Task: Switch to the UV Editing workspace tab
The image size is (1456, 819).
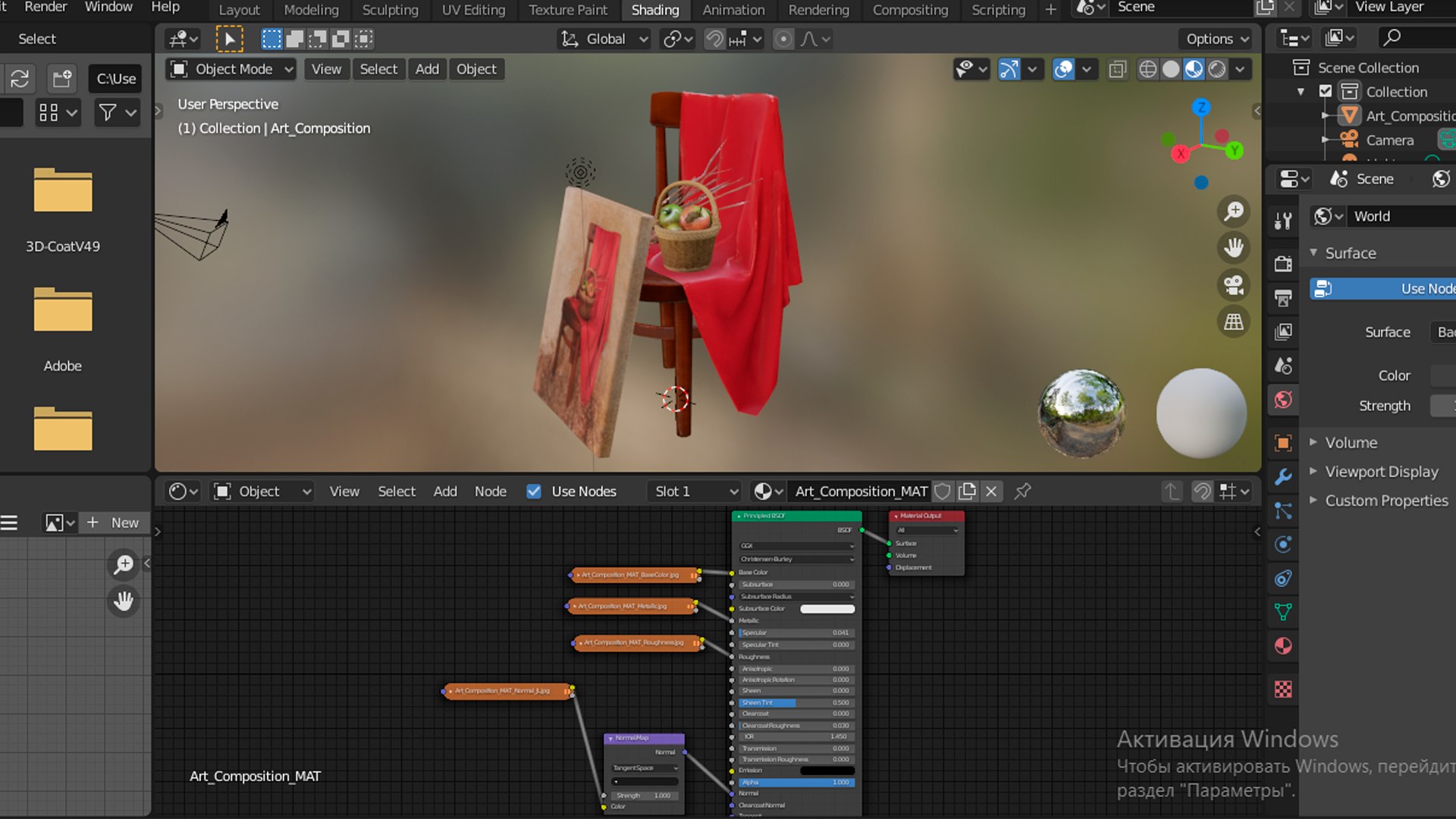Action: coord(473,10)
